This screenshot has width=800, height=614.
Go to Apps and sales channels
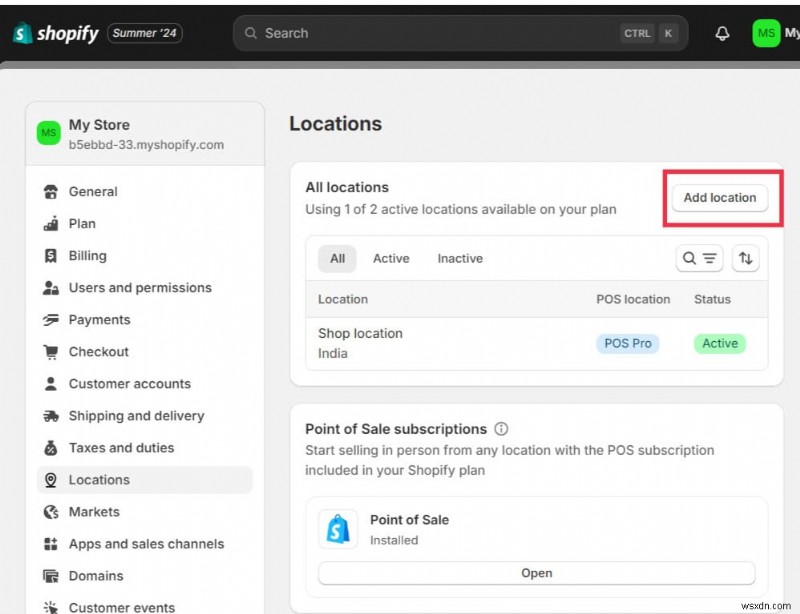click(146, 544)
